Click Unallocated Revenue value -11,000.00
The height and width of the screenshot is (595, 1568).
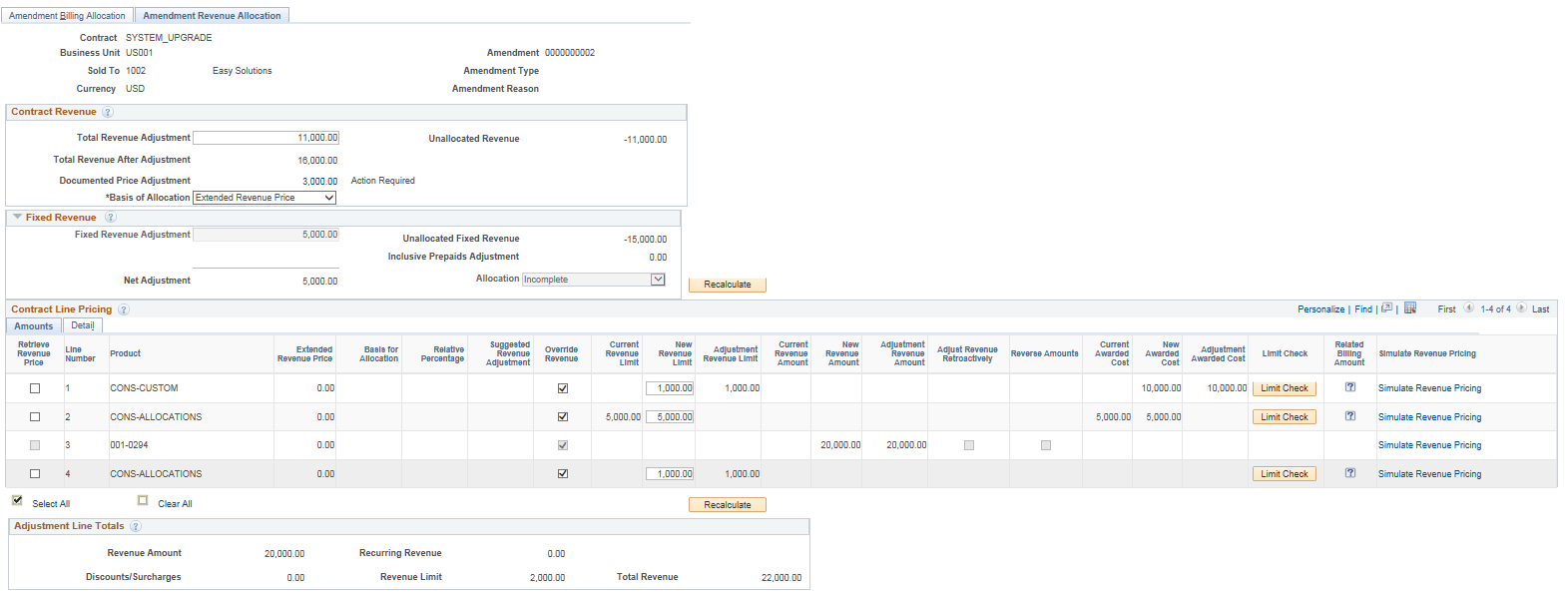pyautogui.click(x=646, y=140)
